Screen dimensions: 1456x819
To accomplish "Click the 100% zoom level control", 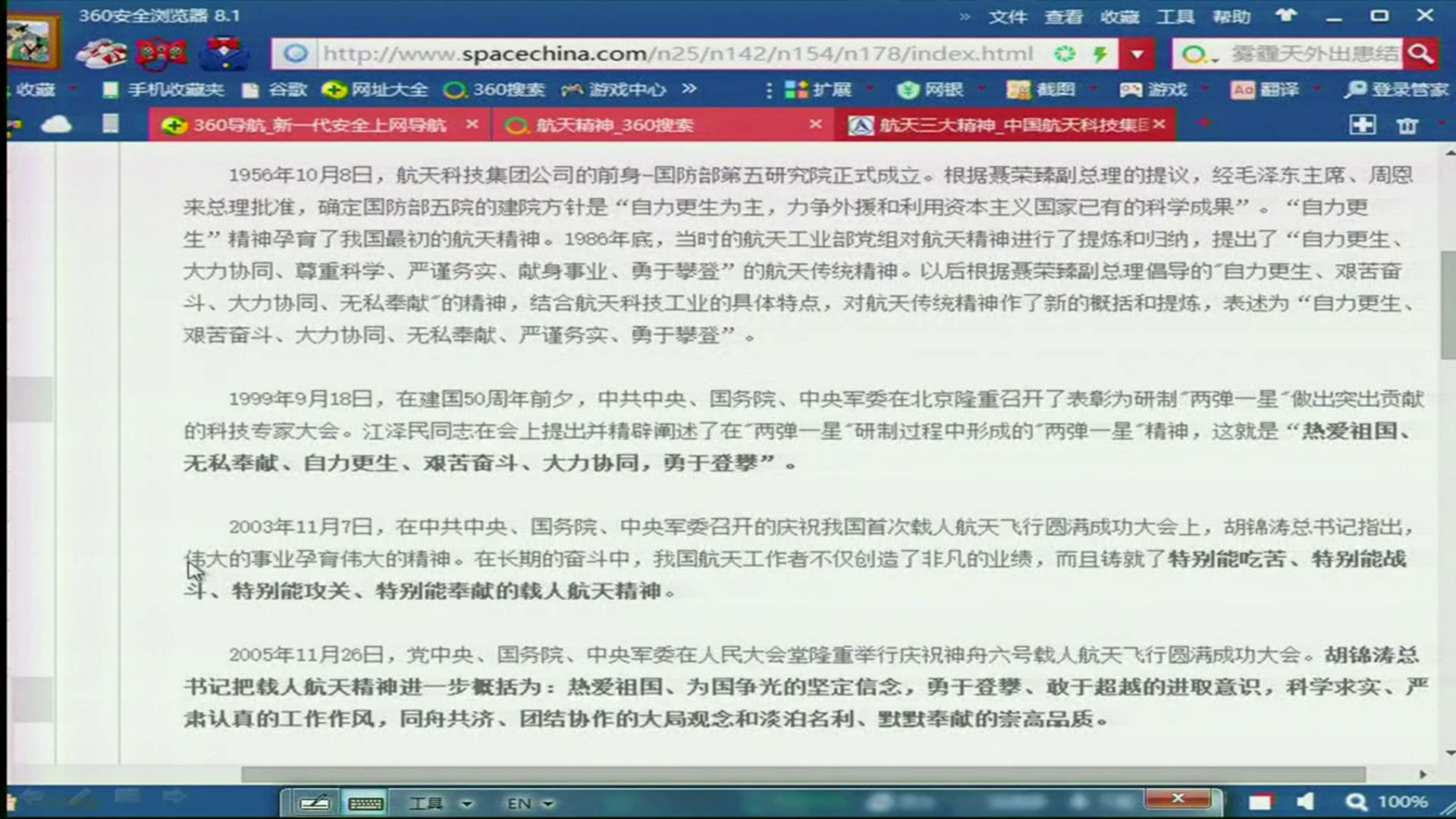I will point(1387,802).
